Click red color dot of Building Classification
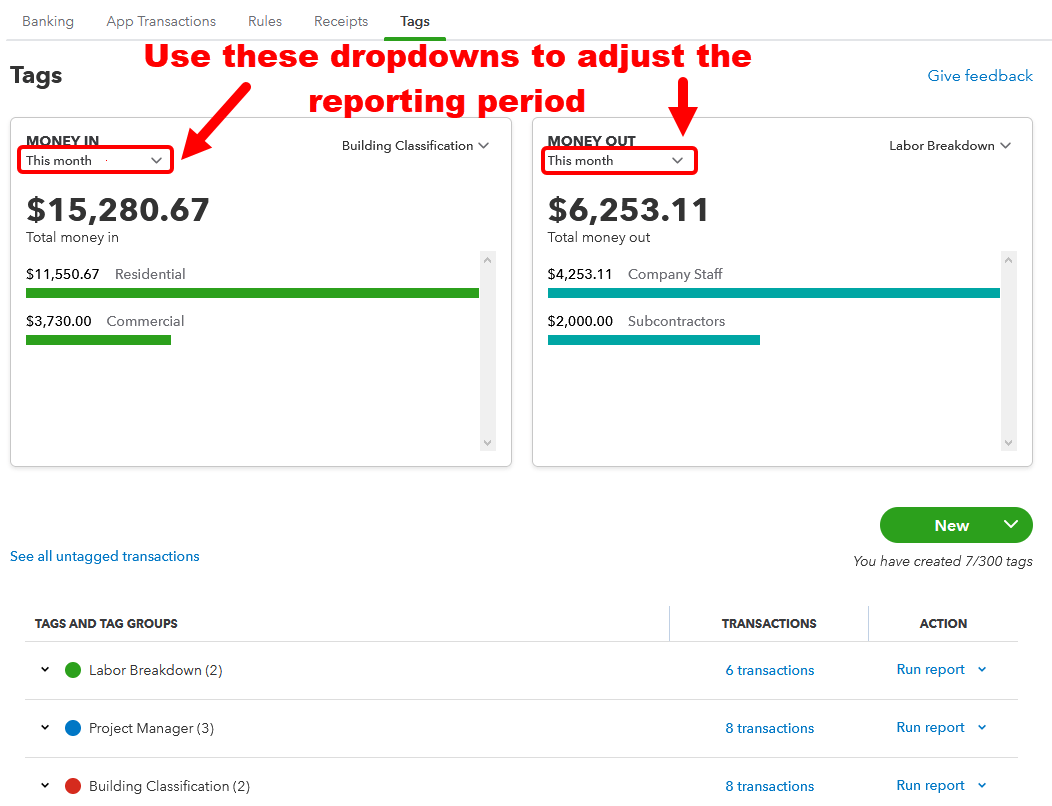The image size is (1052, 806). [x=72, y=786]
